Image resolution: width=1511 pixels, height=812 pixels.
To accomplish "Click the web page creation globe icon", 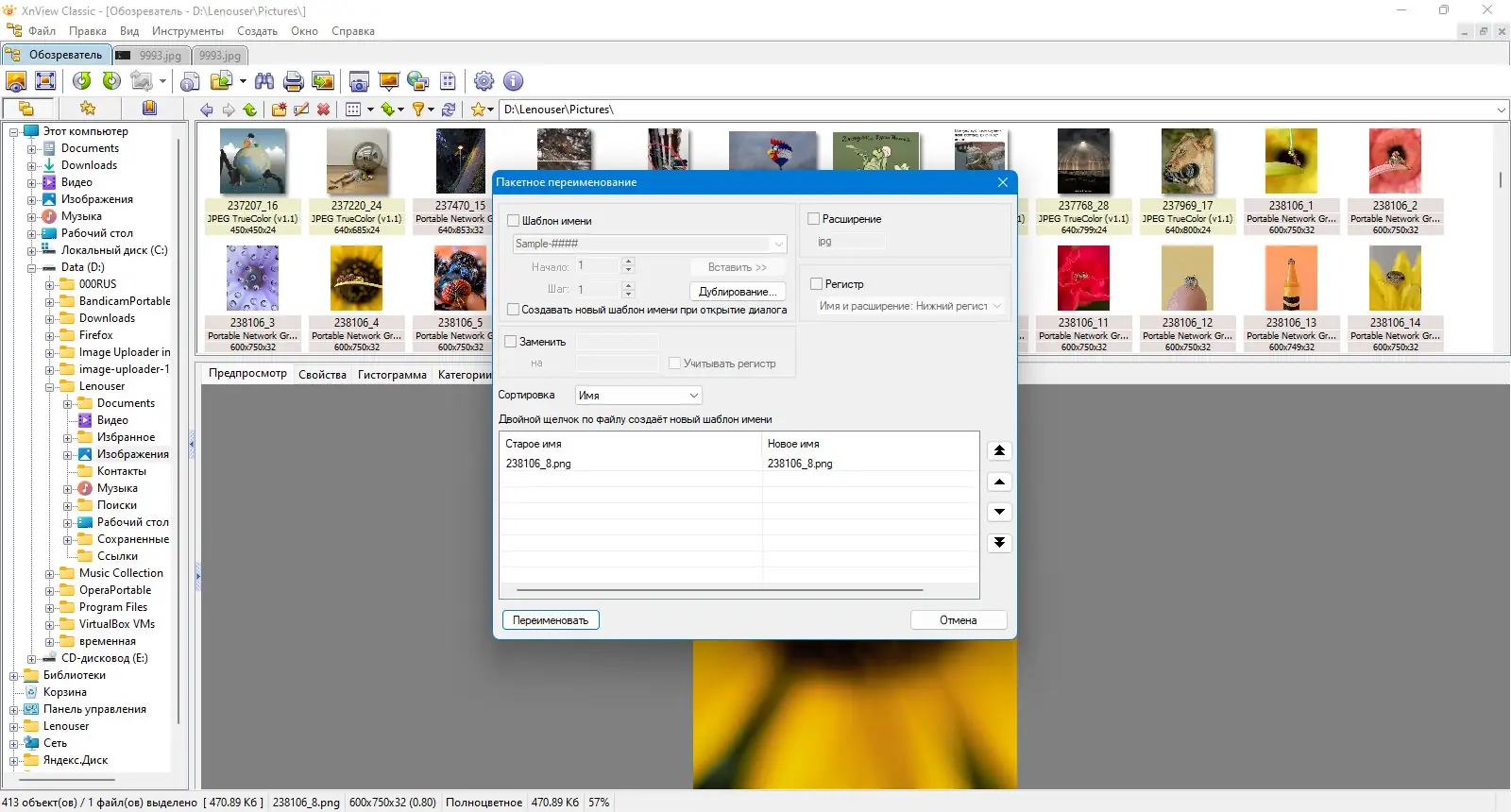I will coord(417,81).
